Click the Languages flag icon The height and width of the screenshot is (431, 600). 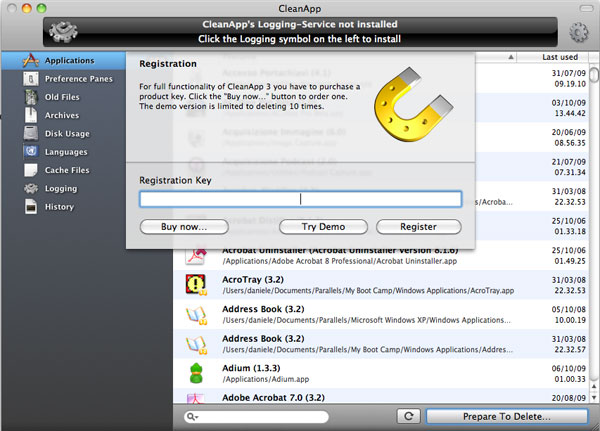[x=31, y=152]
